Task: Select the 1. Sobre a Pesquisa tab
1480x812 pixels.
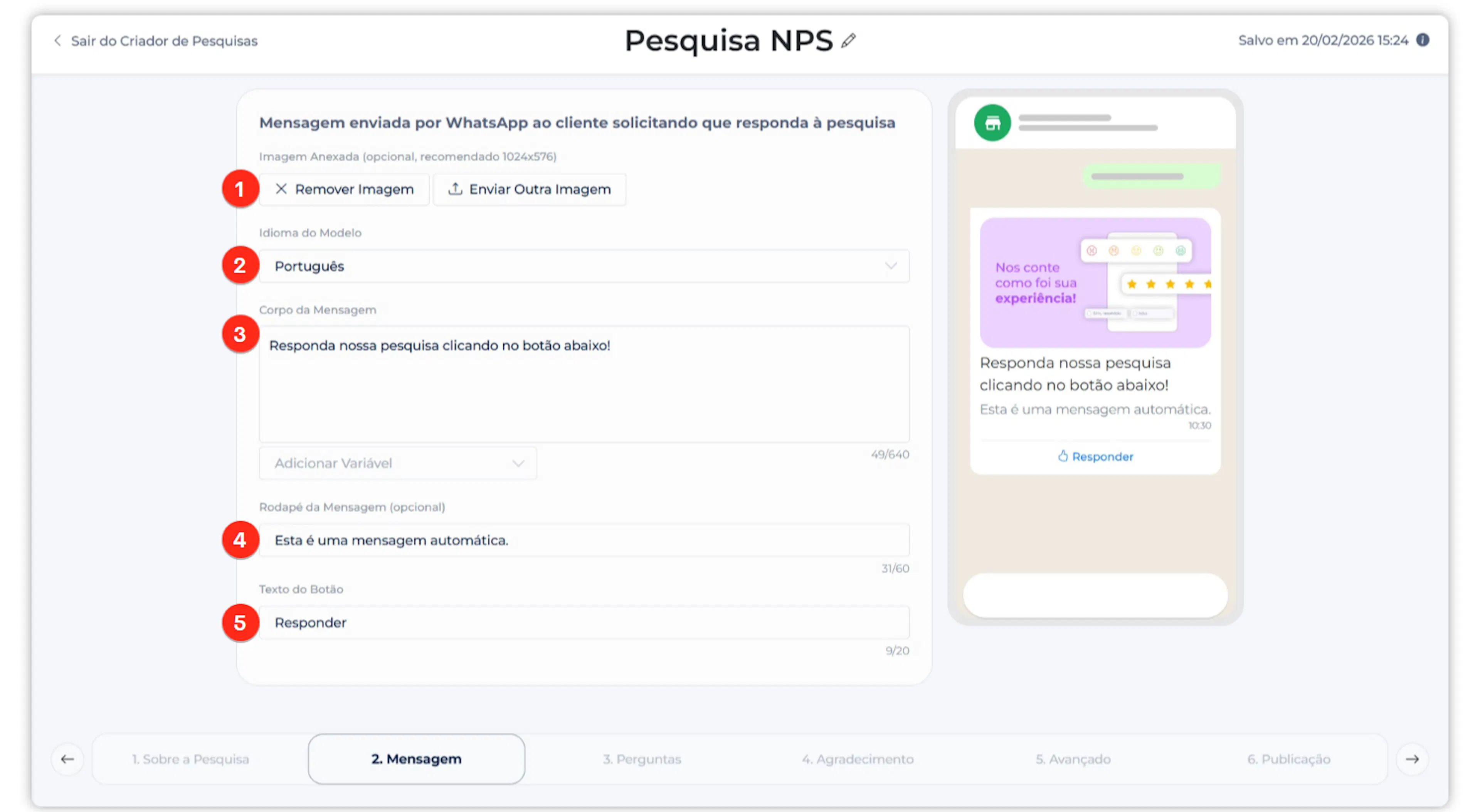Action: pos(190,759)
